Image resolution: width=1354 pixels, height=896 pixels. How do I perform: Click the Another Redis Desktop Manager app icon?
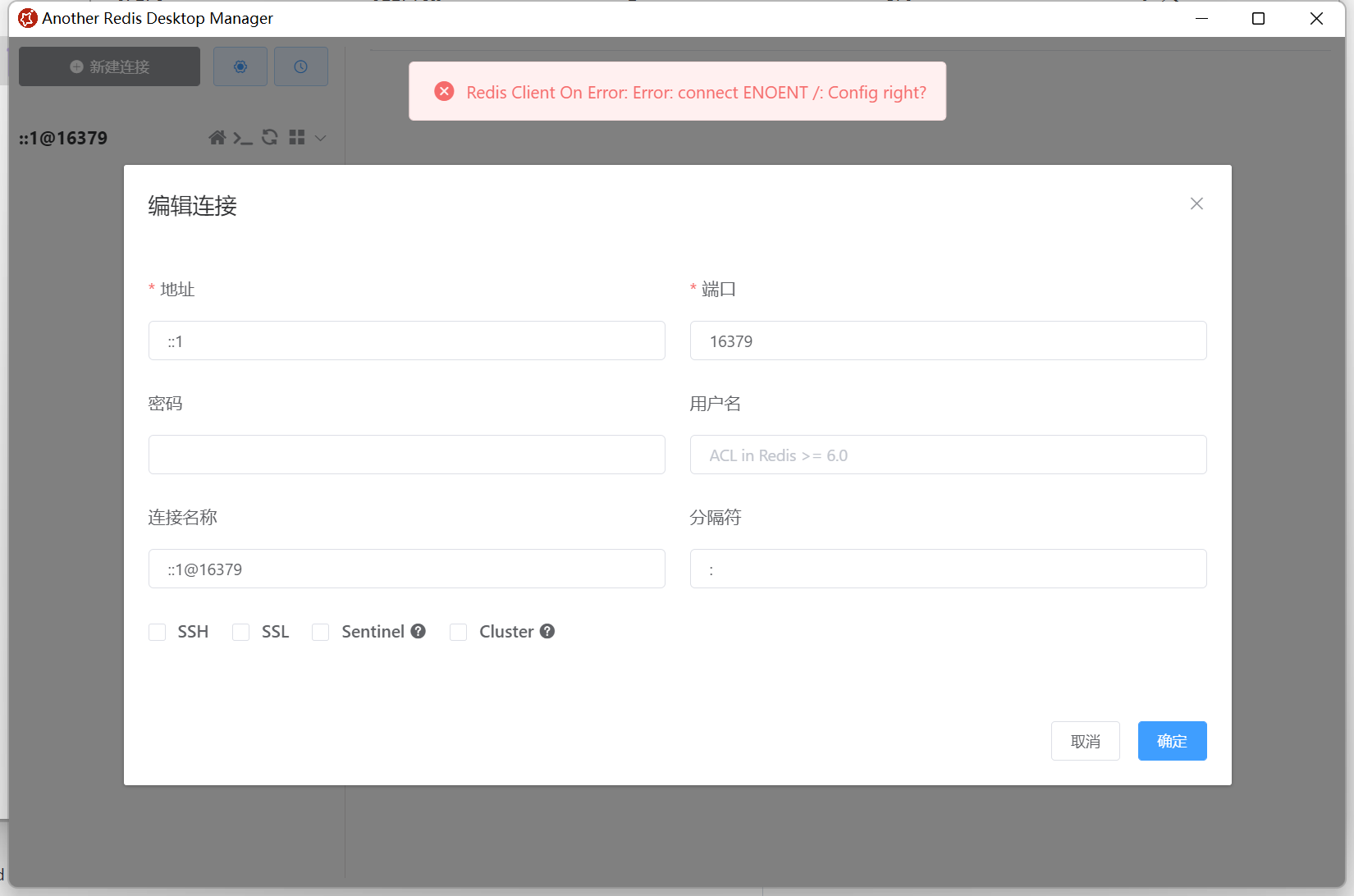click(28, 18)
